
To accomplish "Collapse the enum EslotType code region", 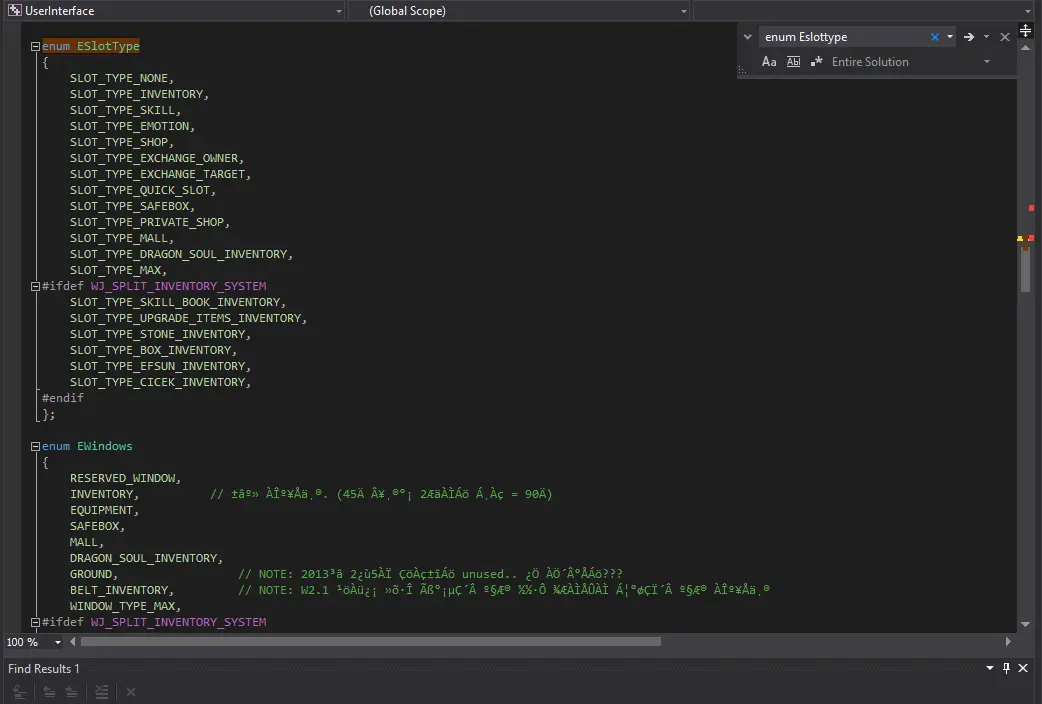I will pyautogui.click(x=35, y=45).
